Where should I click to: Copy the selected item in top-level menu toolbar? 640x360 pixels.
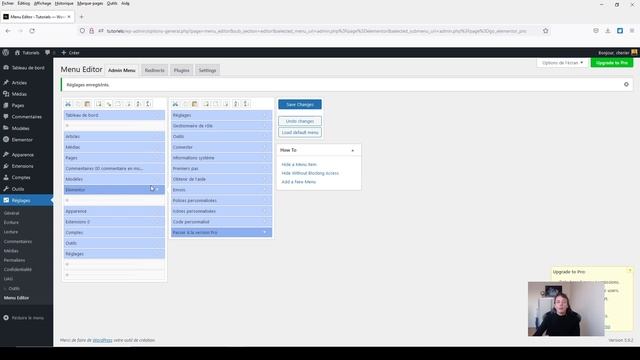[x=78, y=104]
